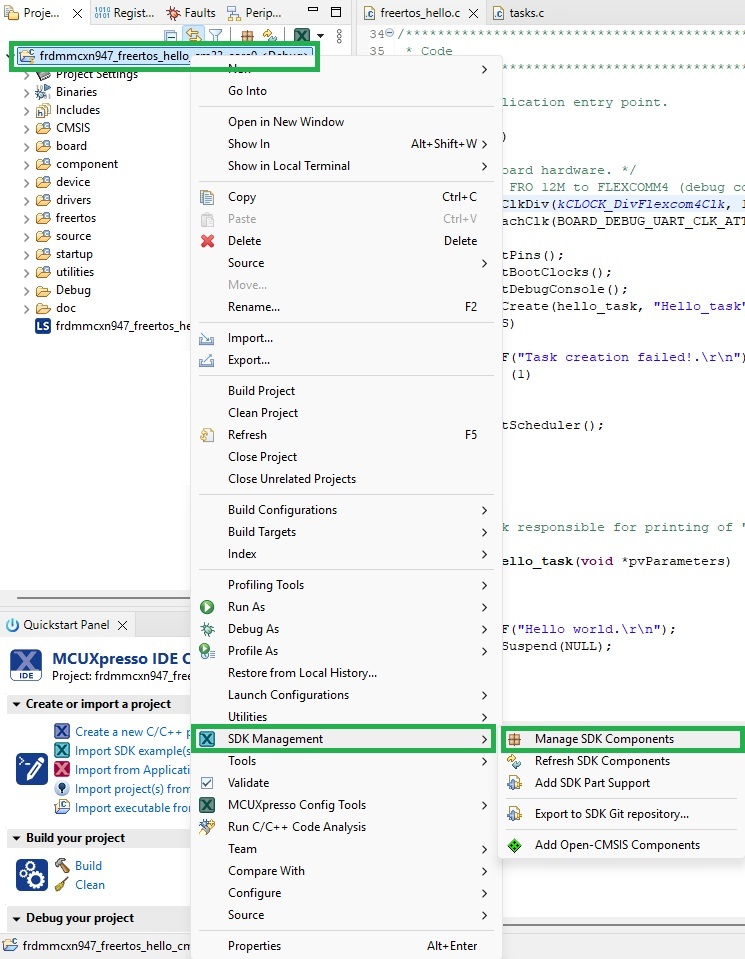Switch to the Registers tab
The width and height of the screenshot is (745, 959).
[x=125, y=12]
